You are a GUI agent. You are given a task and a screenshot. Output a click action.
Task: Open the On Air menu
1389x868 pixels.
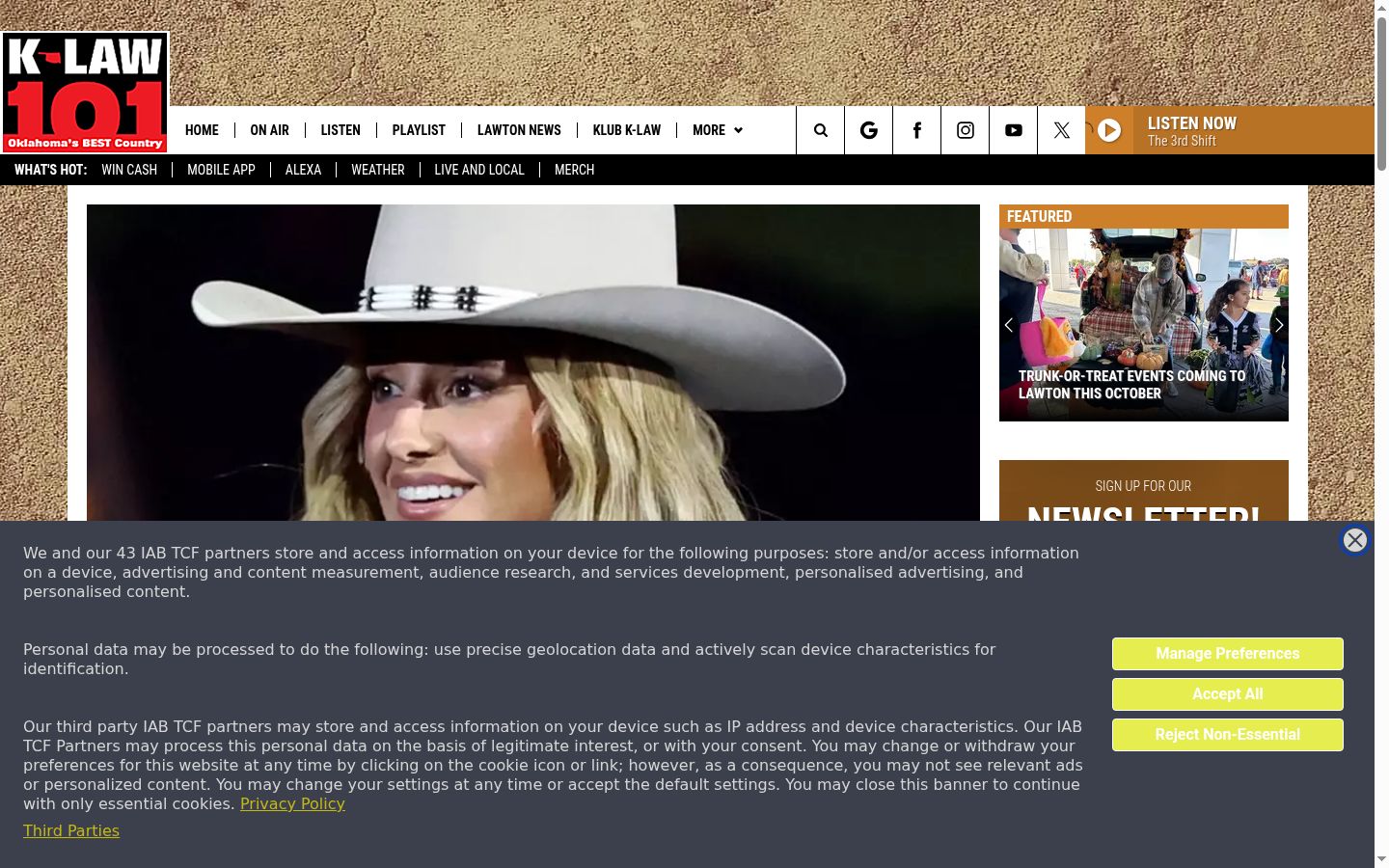coord(269,130)
